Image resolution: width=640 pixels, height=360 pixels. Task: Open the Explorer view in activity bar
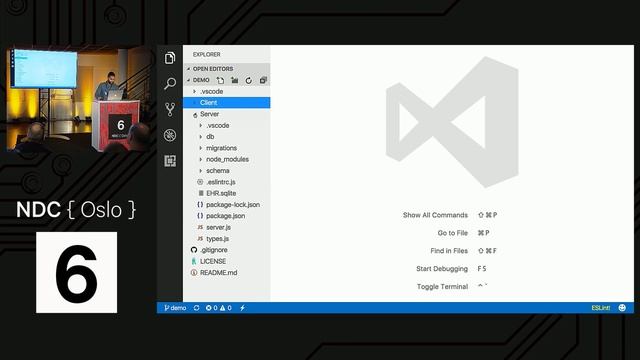pos(170,58)
